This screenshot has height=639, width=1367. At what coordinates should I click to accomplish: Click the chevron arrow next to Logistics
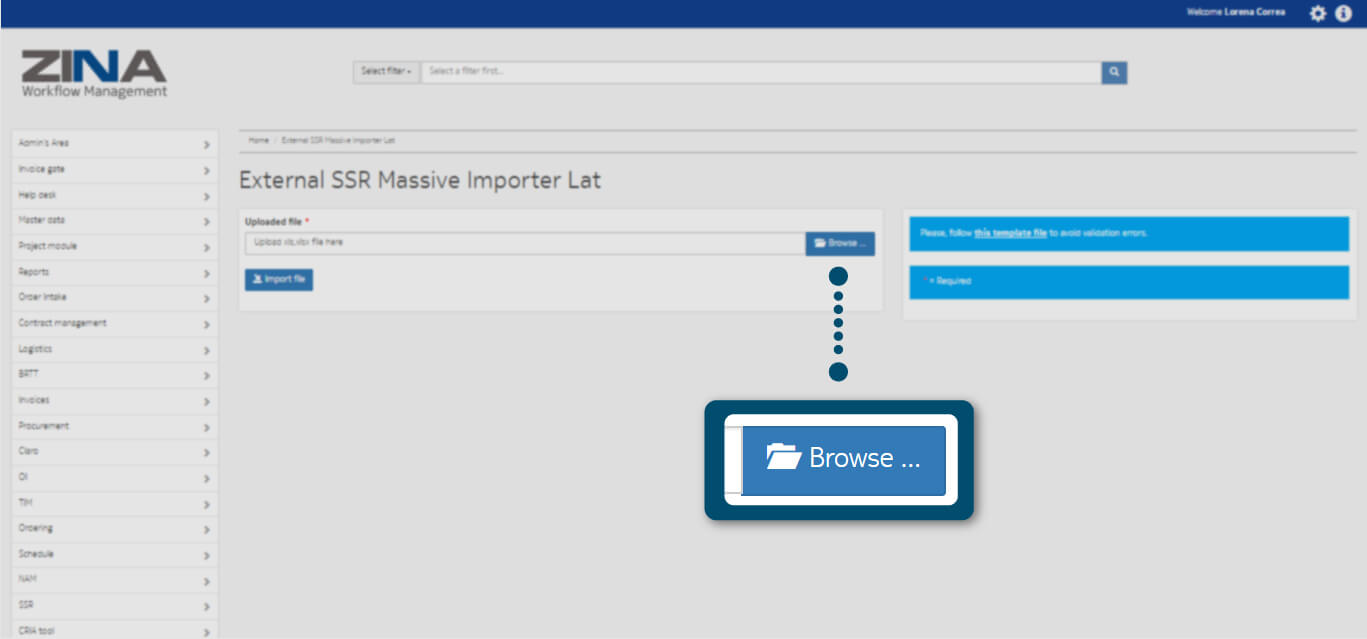[206, 350]
